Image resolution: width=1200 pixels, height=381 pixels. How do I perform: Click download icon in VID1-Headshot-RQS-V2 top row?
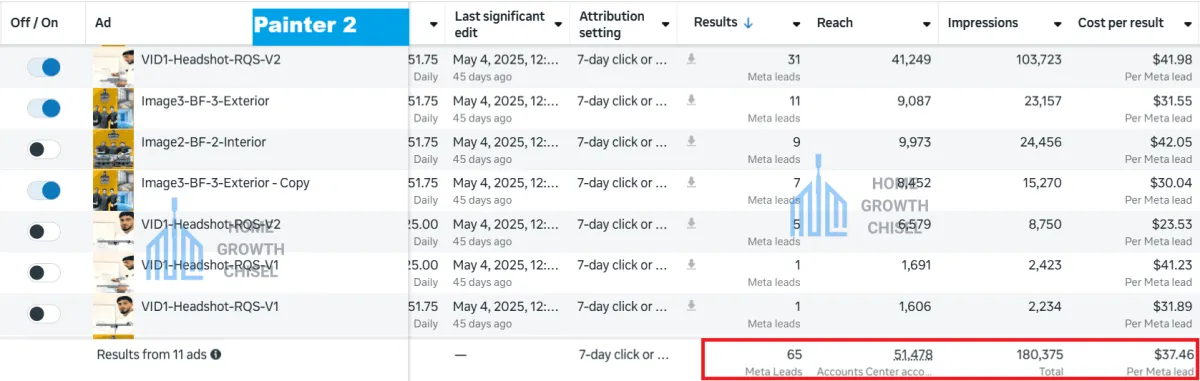[x=691, y=59]
